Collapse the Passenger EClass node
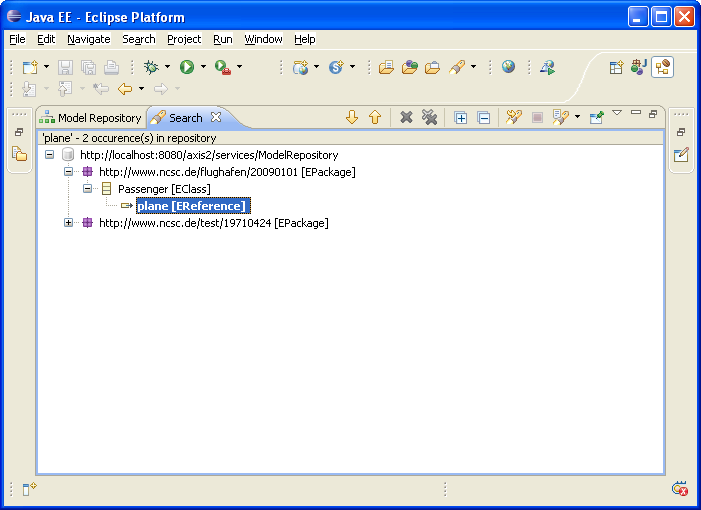This screenshot has width=701, height=510. tap(88, 189)
